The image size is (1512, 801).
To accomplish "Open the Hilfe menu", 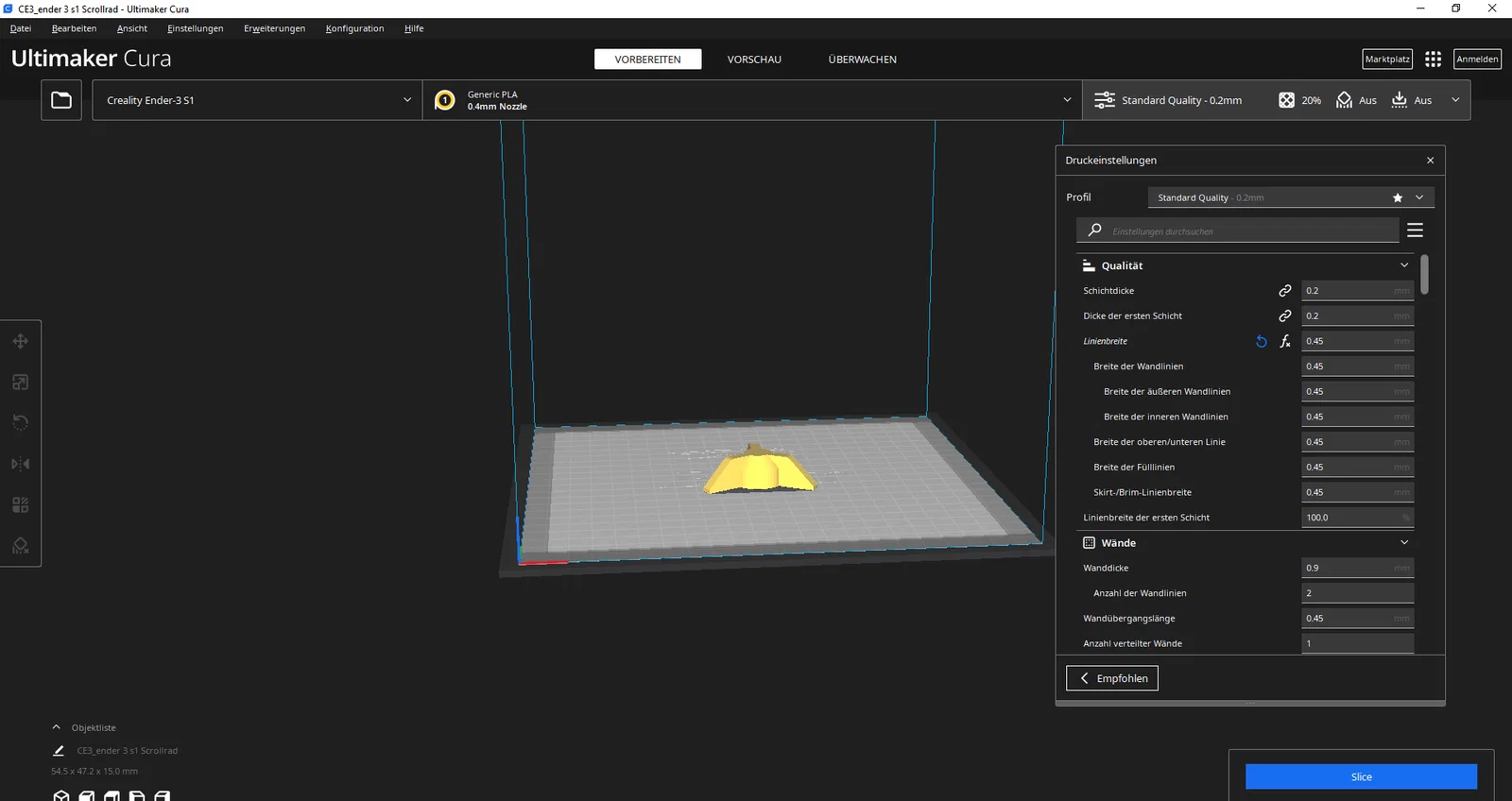I will [x=414, y=28].
